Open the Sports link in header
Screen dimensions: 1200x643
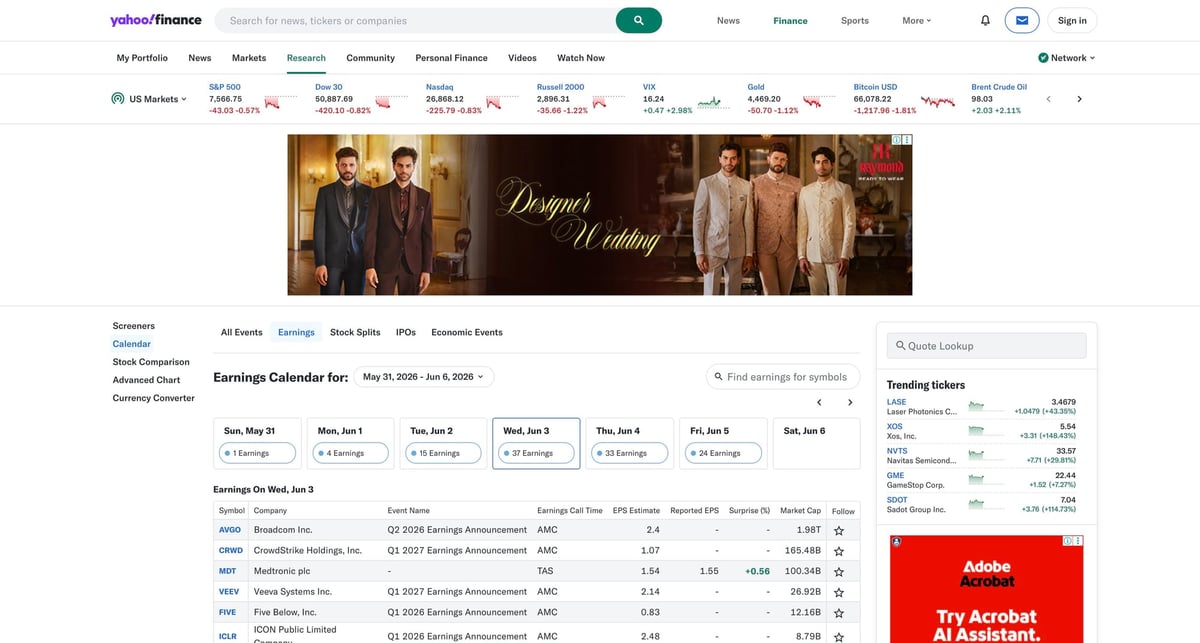point(855,20)
